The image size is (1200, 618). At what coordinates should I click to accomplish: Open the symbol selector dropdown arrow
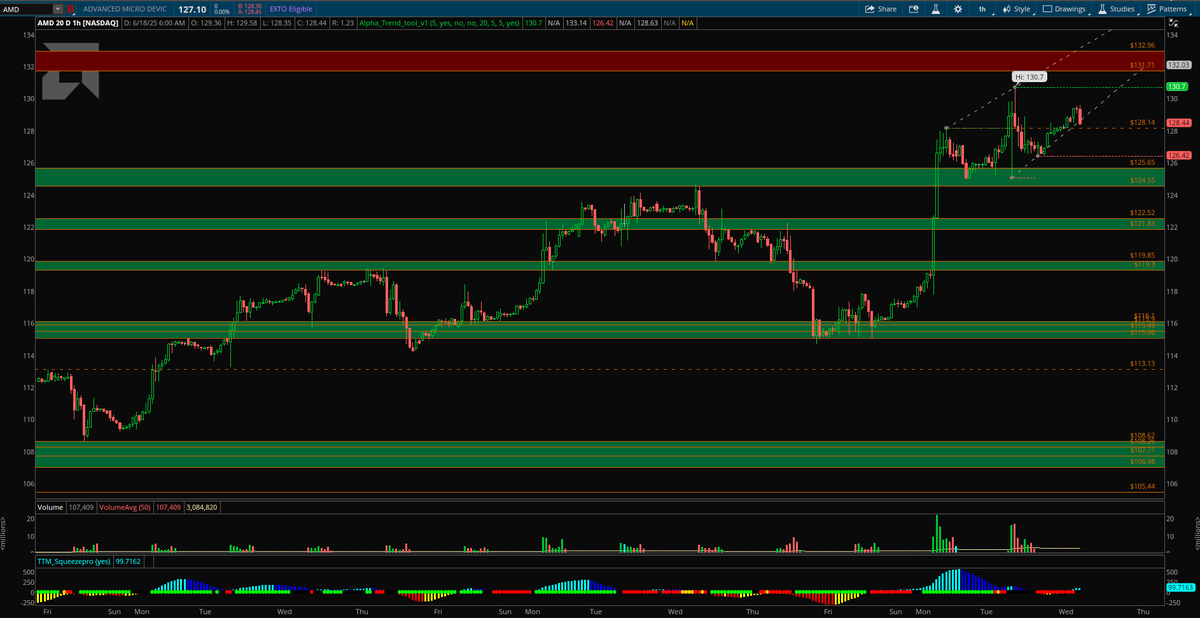point(58,9)
